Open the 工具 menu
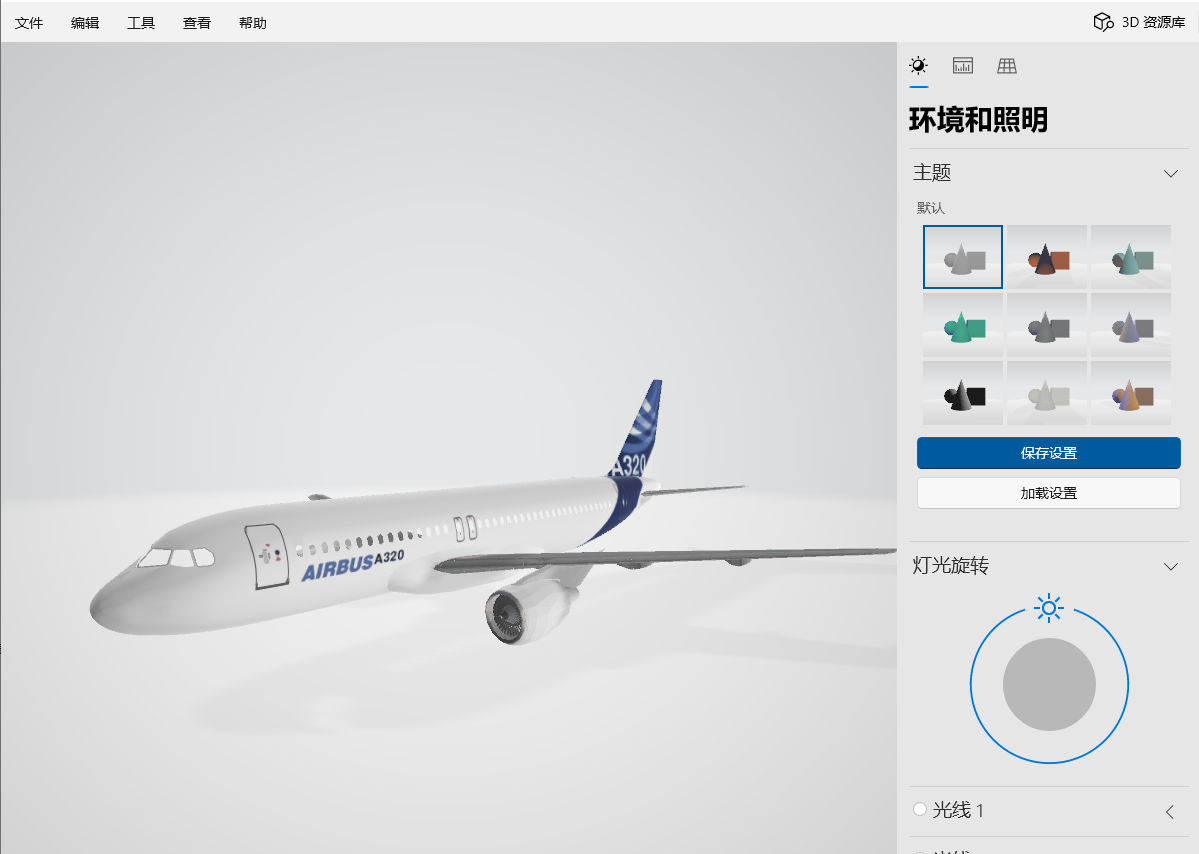This screenshot has height=854, width=1199. click(141, 23)
